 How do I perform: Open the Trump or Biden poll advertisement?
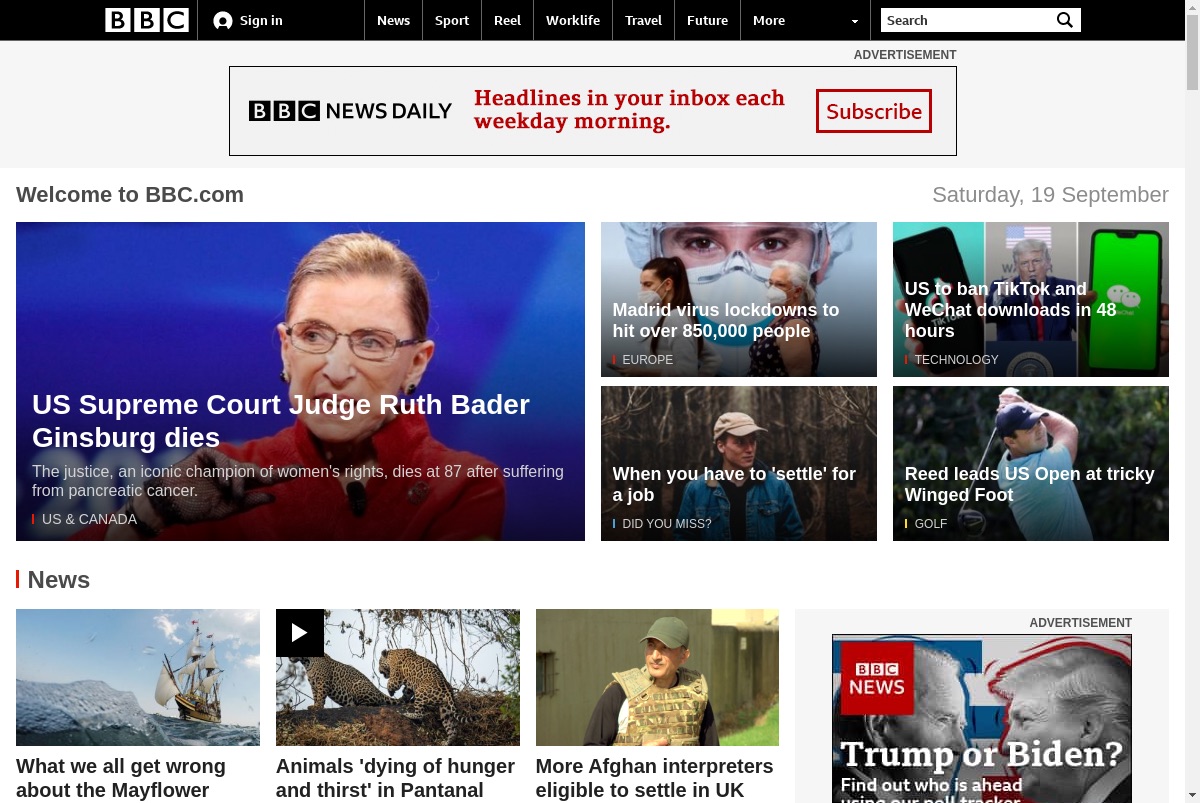point(982,718)
